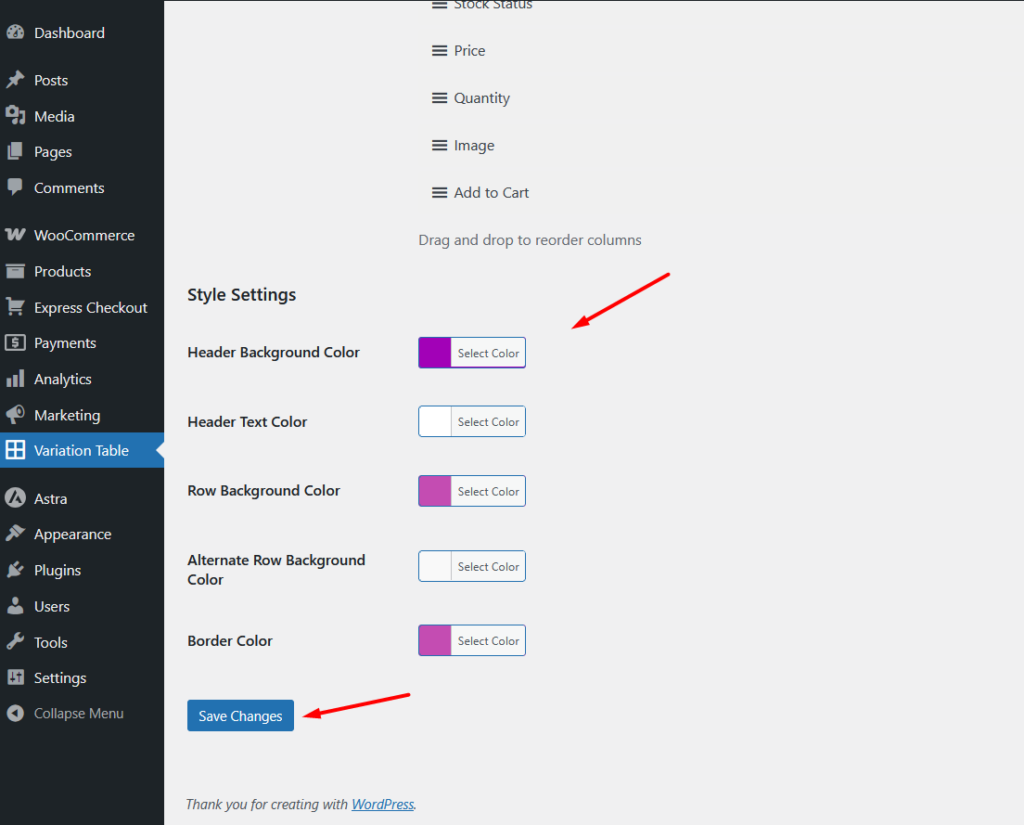This screenshot has height=825, width=1024.
Task: Go to the Settings menu
Action: pos(60,678)
